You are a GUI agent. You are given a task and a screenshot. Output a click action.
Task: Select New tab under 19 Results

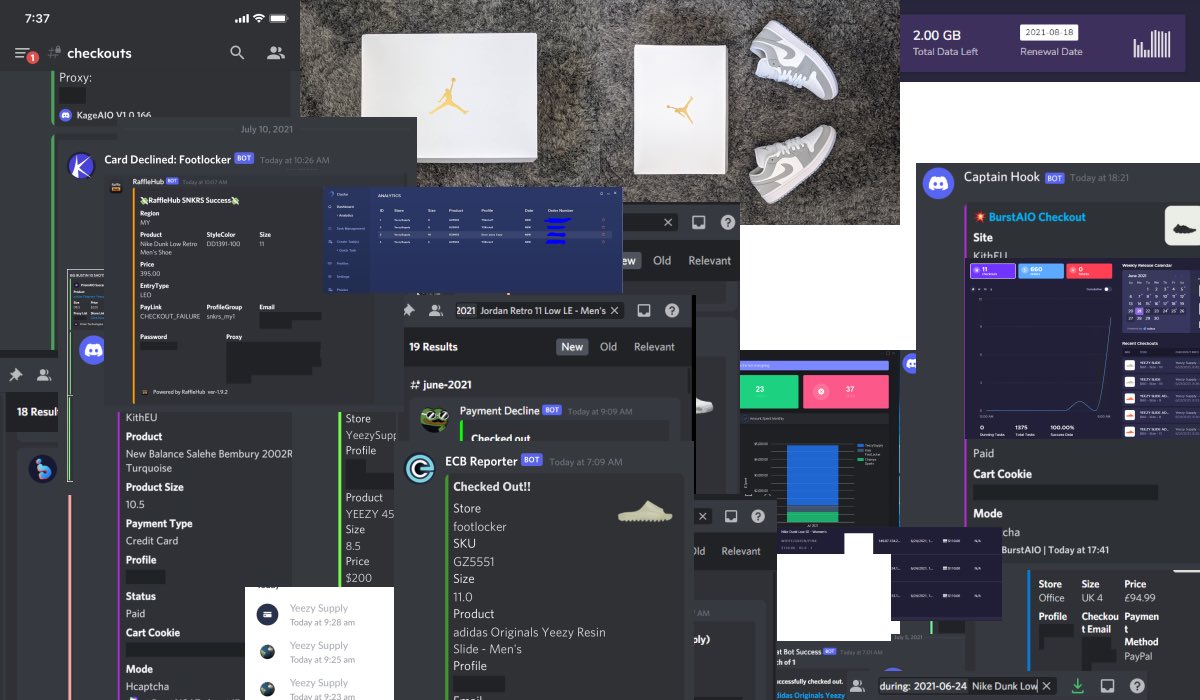pos(572,347)
